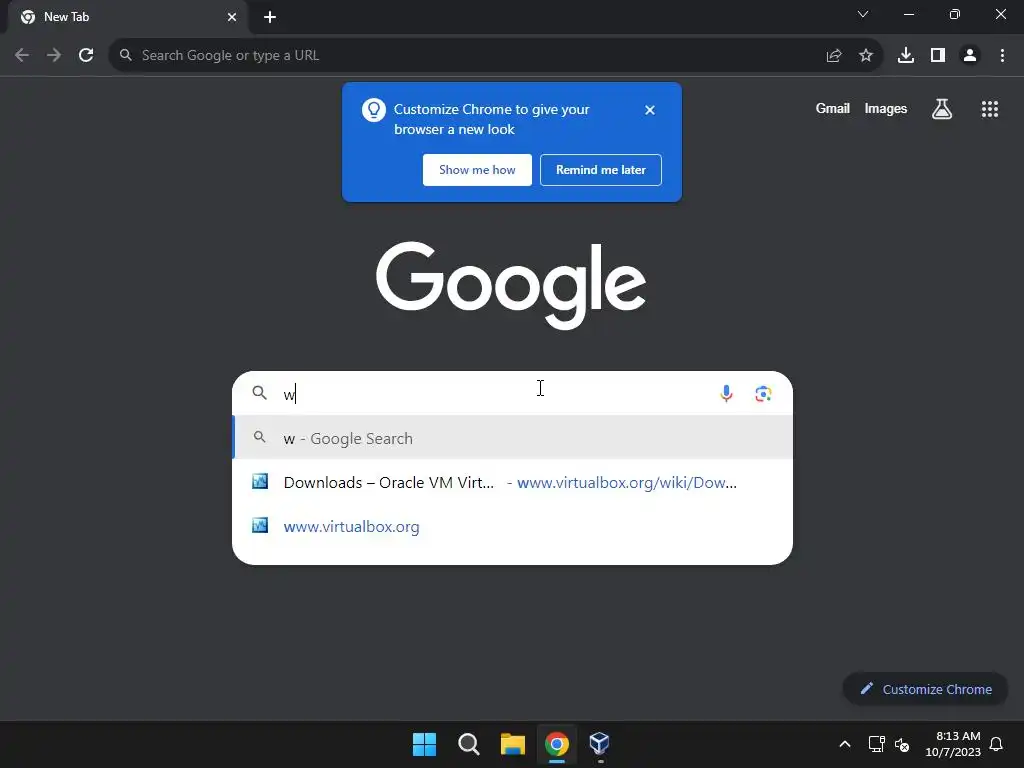Click the browser back arrow

coord(22,56)
